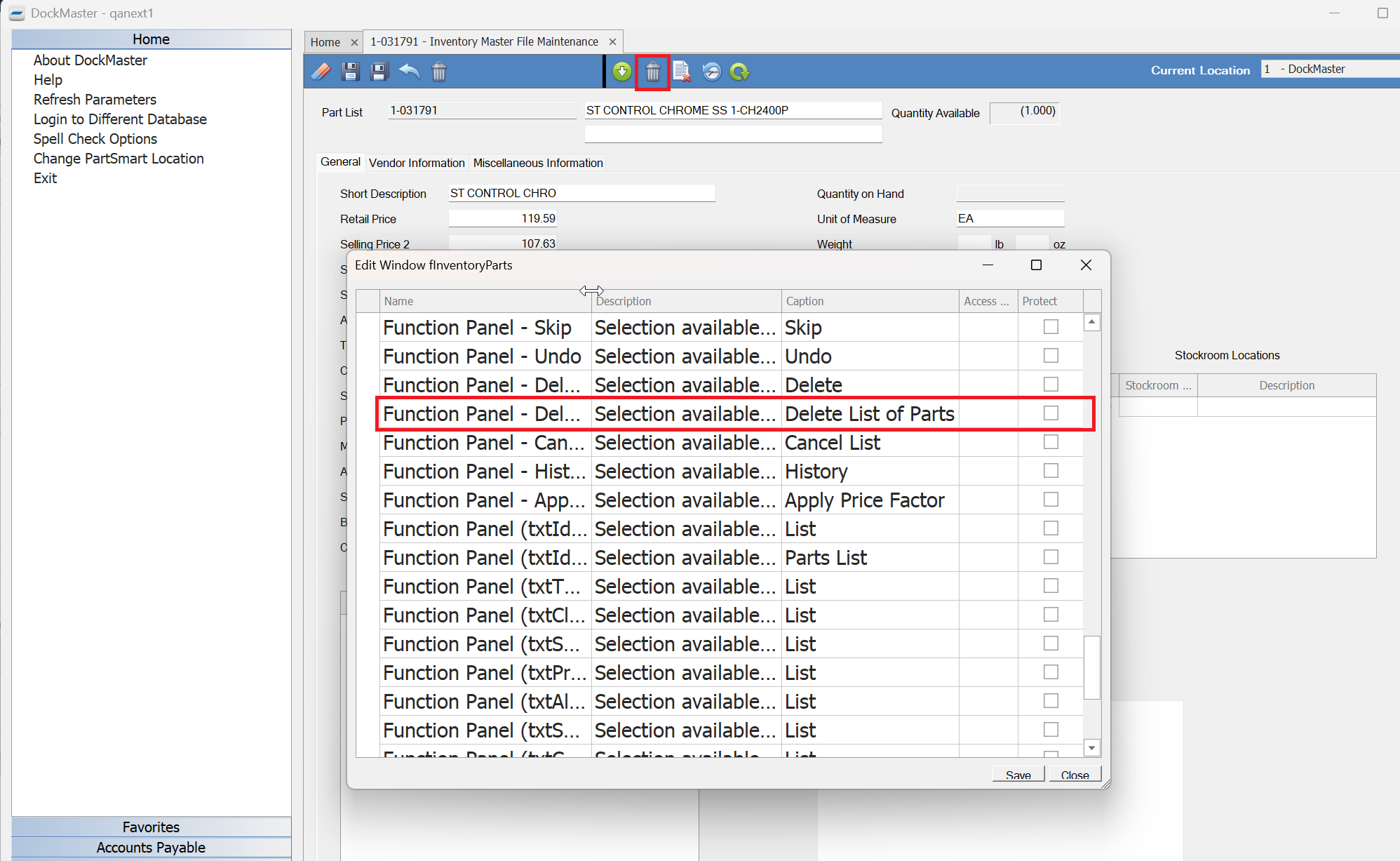Screen dimensions: 1400x861
Task: Switch to the Vendor Information tab
Action: point(417,163)
